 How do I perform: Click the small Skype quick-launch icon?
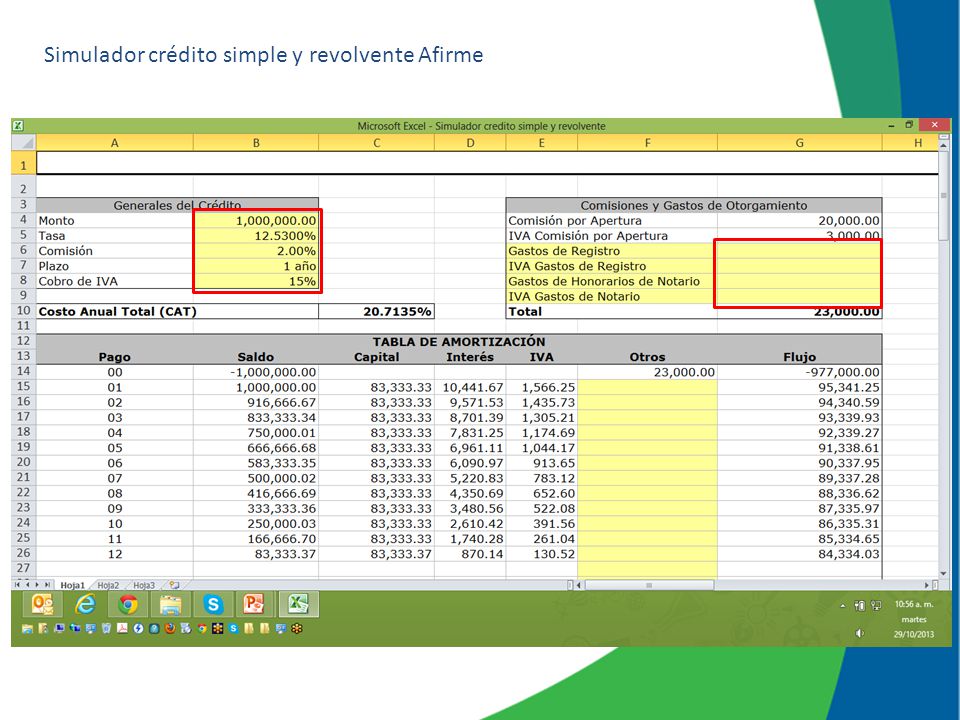[x=234, y=628]
